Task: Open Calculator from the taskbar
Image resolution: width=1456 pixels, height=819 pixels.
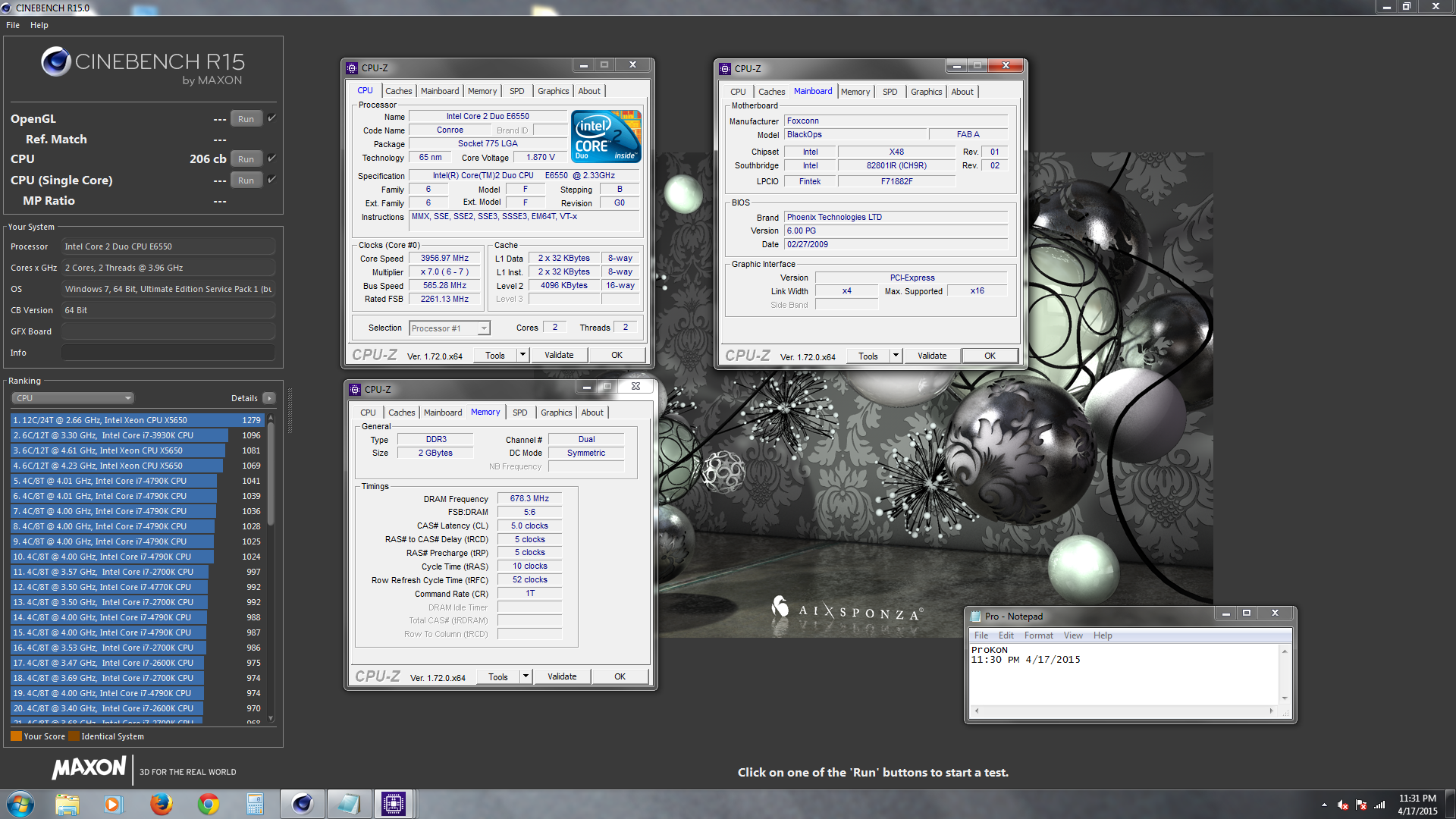Action: [255, 804]
